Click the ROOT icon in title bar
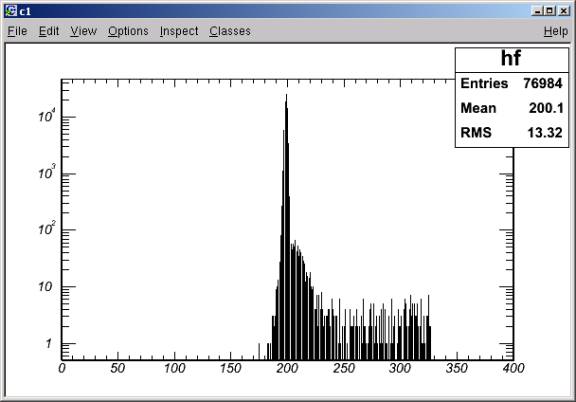This screenshot has width=576, height=402. [x=11, y=11]
